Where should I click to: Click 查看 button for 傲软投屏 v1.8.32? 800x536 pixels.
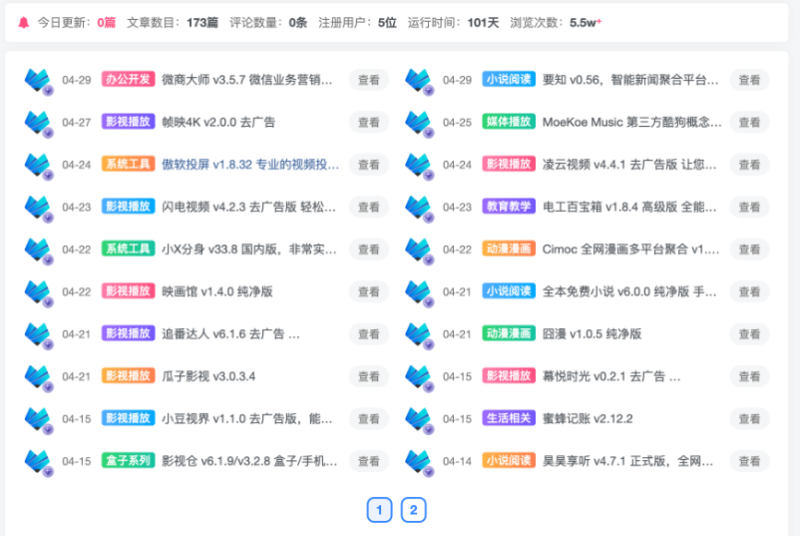click(369, 165)
